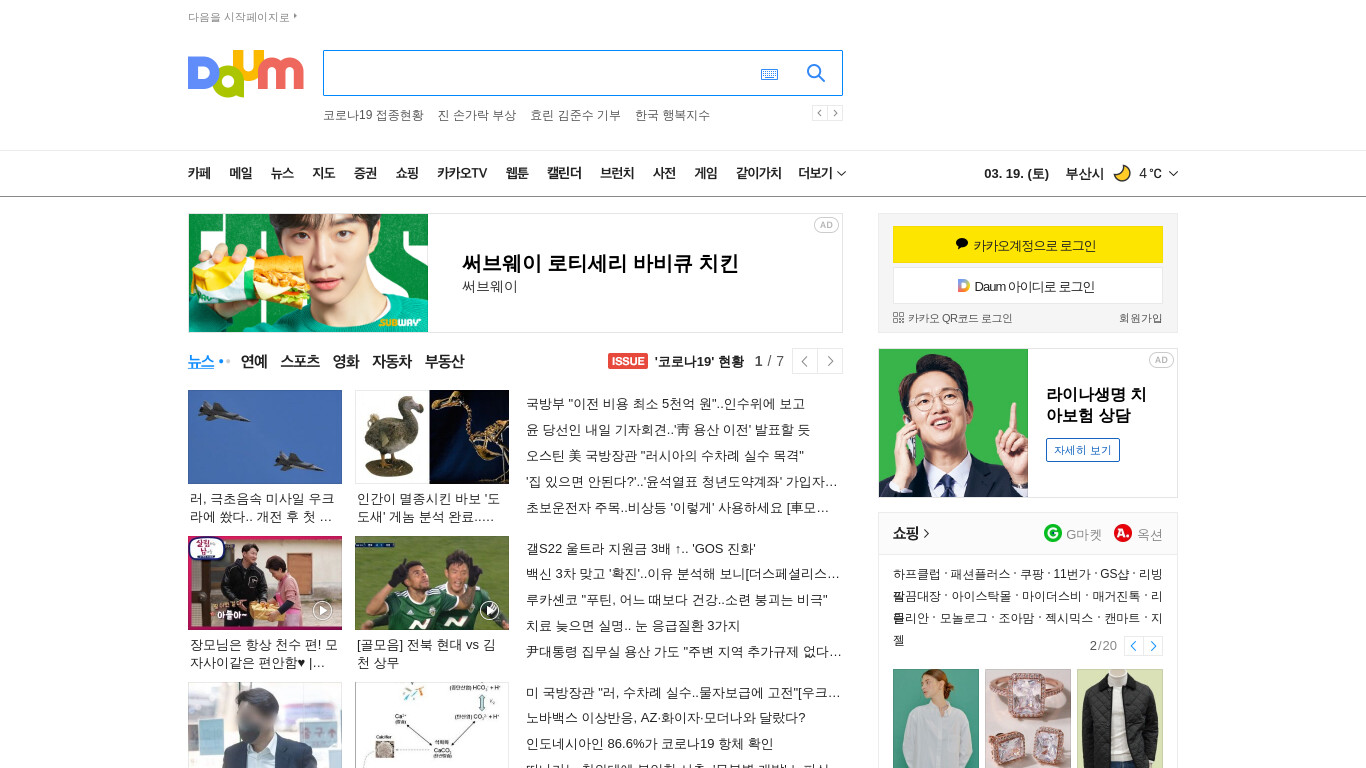Open the 캘린더 menu
Screen dimensions: 1366x768
point(564,173)
